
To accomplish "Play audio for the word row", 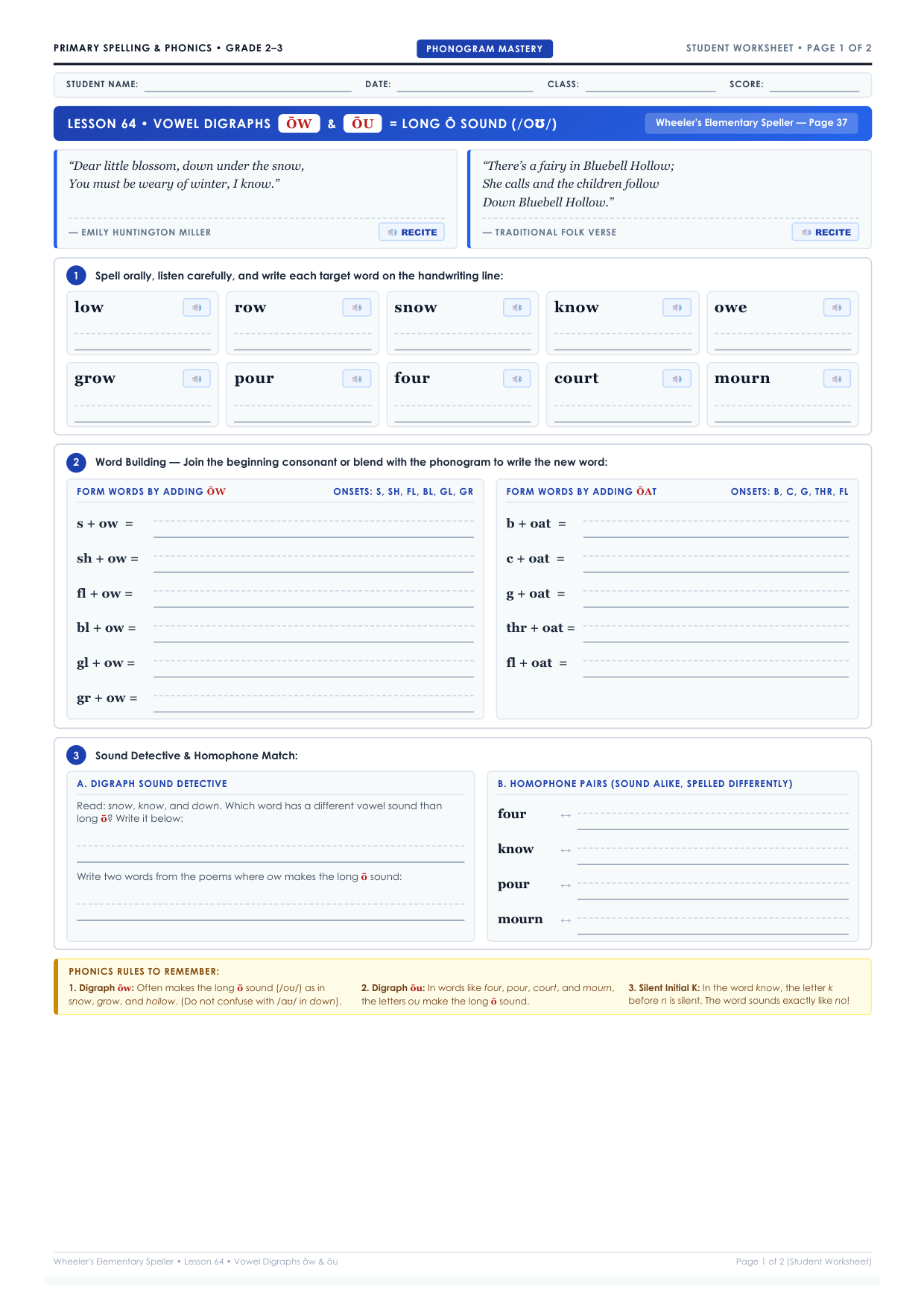I will (357, 307).
